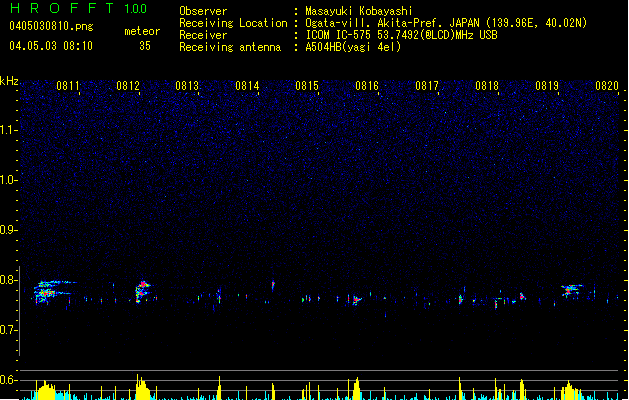Click the 0.6 kHz axis tick label
629x400 pixels.
[8, 380]
